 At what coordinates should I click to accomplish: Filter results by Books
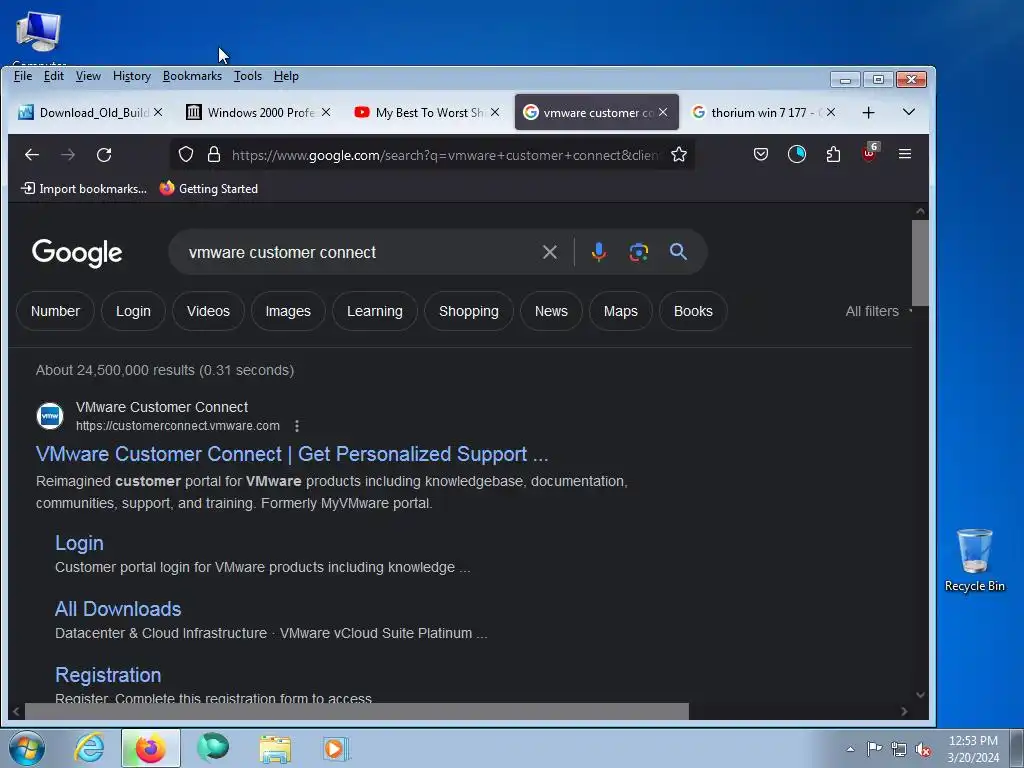point(693,312)
